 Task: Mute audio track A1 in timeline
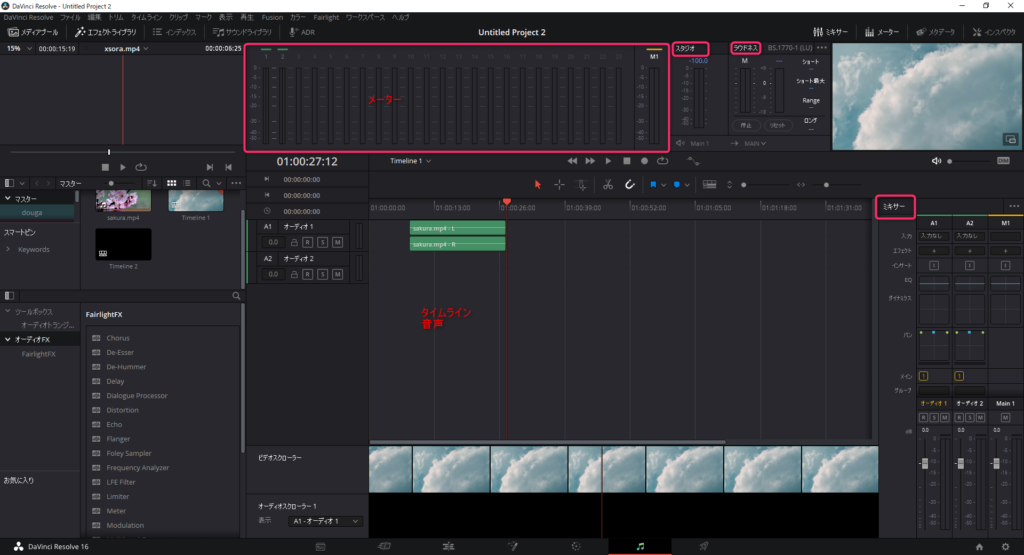[338, 242]
